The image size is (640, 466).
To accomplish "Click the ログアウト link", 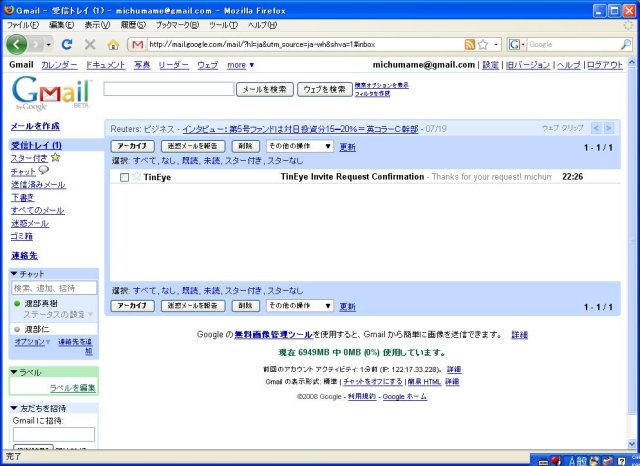I will tap(605, 65).
